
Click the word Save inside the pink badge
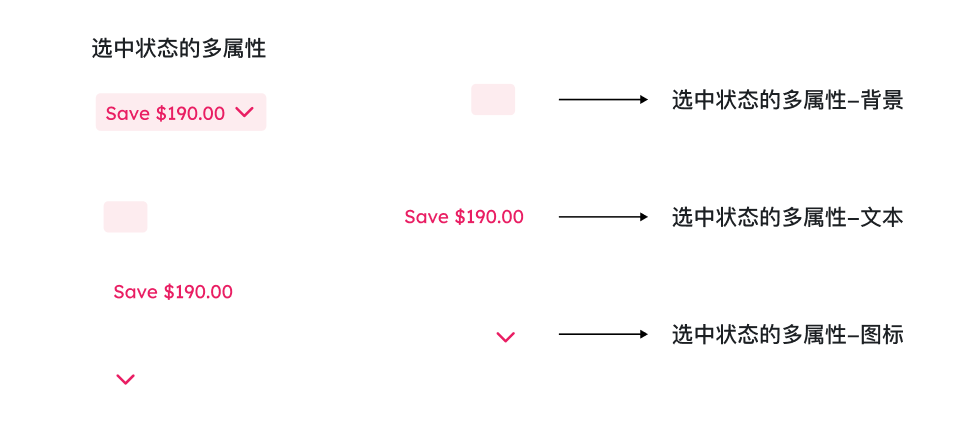[127, 113]
